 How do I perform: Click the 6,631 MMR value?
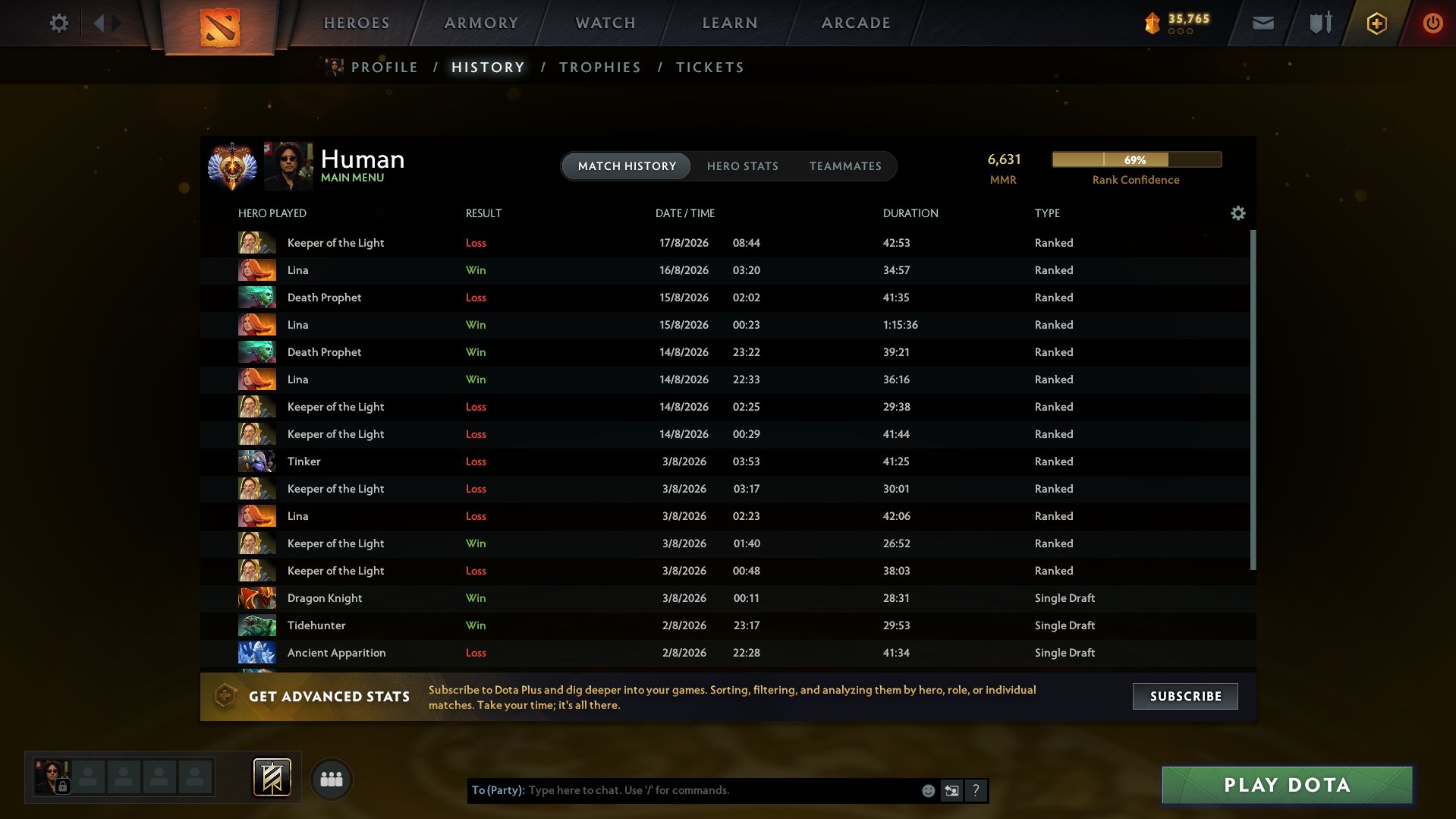click(x=1004, y=159)
